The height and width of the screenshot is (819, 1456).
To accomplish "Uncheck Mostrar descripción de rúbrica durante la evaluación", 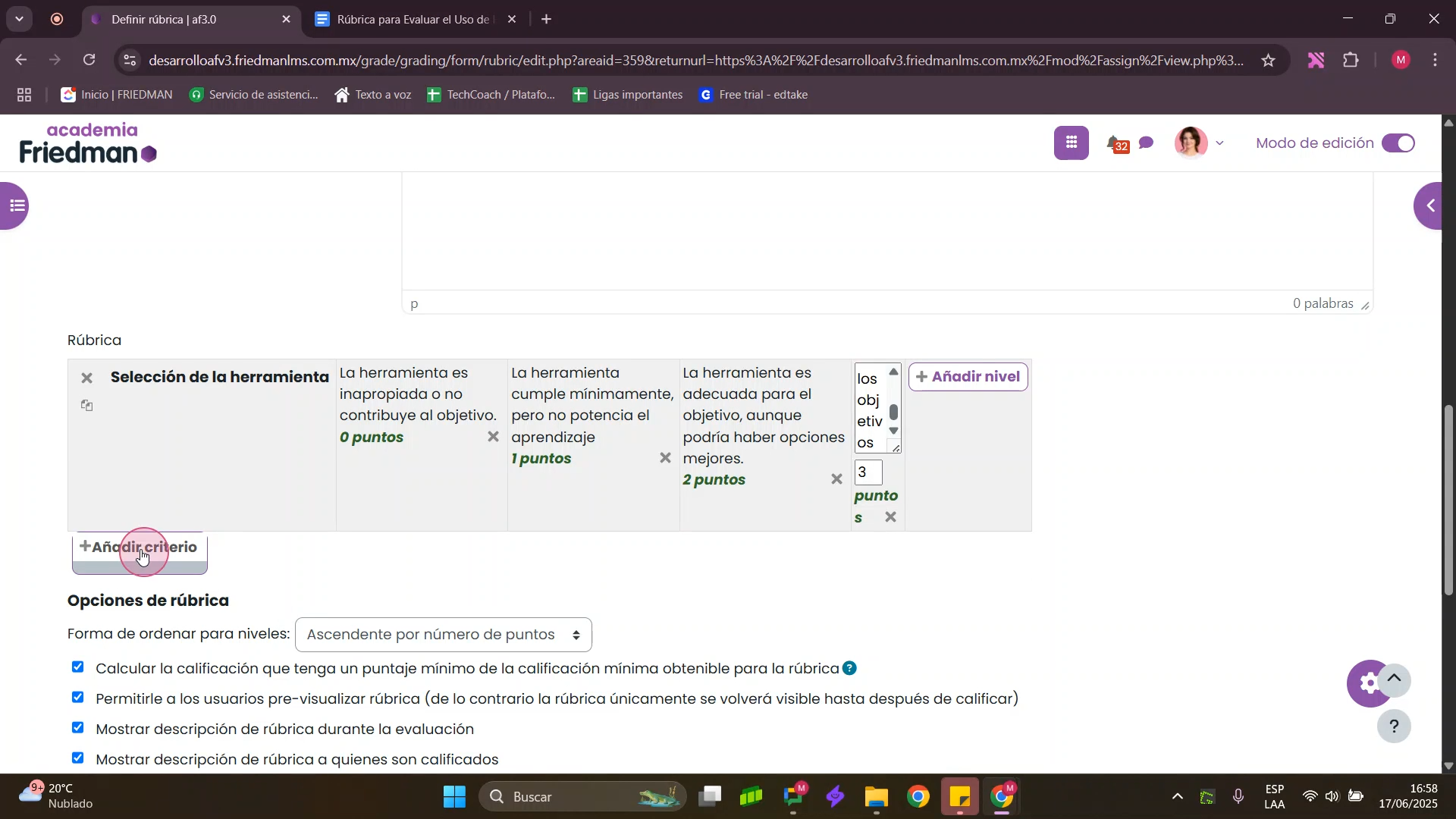I will tap(78, 728).
